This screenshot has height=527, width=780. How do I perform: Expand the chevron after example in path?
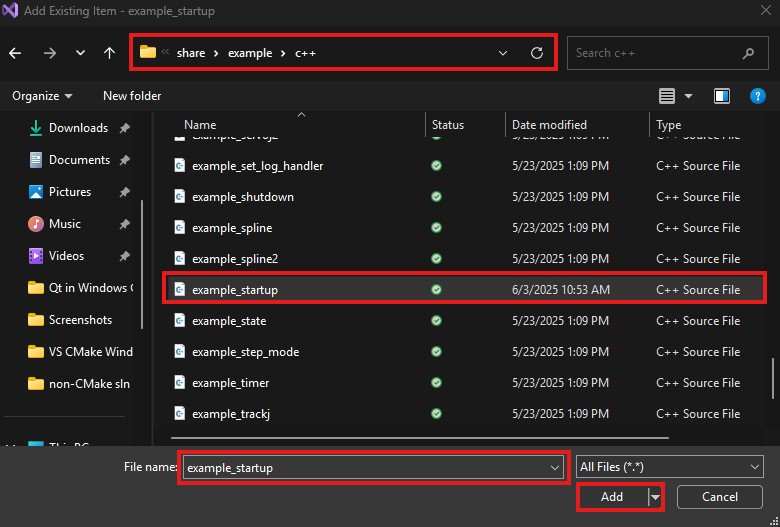[x=283, y=53]
